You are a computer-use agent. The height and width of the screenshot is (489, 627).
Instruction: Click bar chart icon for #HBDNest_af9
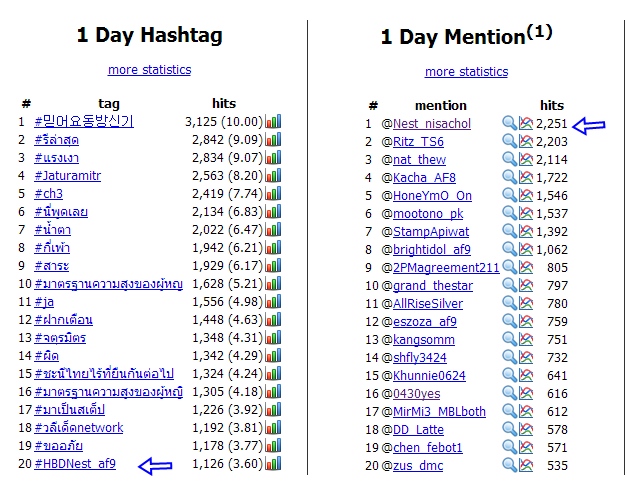(x=274, y=463)
